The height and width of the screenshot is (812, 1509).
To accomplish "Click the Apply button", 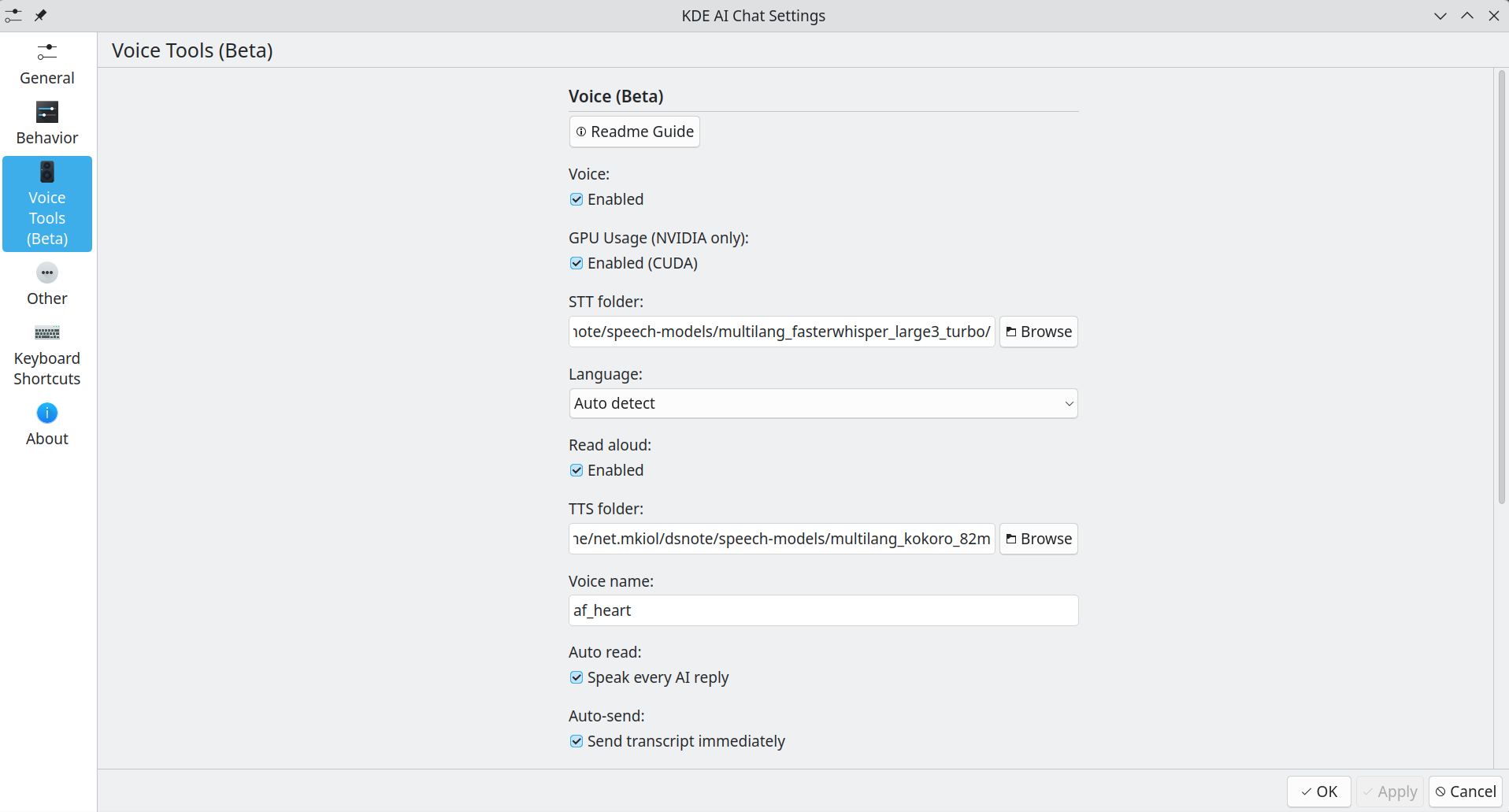I will pyautogui.click(x=1389, y=792).
